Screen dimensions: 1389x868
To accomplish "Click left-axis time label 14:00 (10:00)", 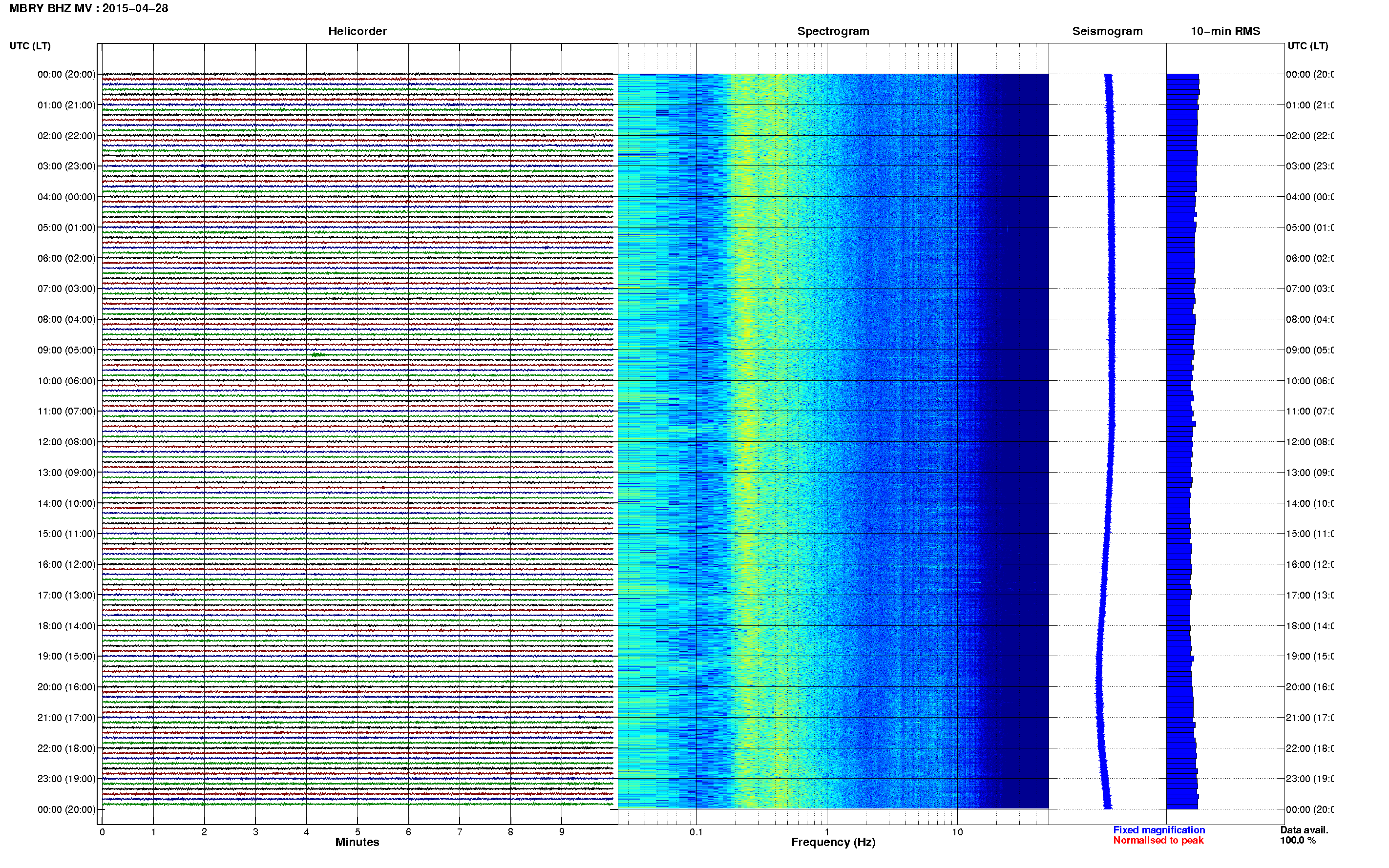I will pos(66,503).
